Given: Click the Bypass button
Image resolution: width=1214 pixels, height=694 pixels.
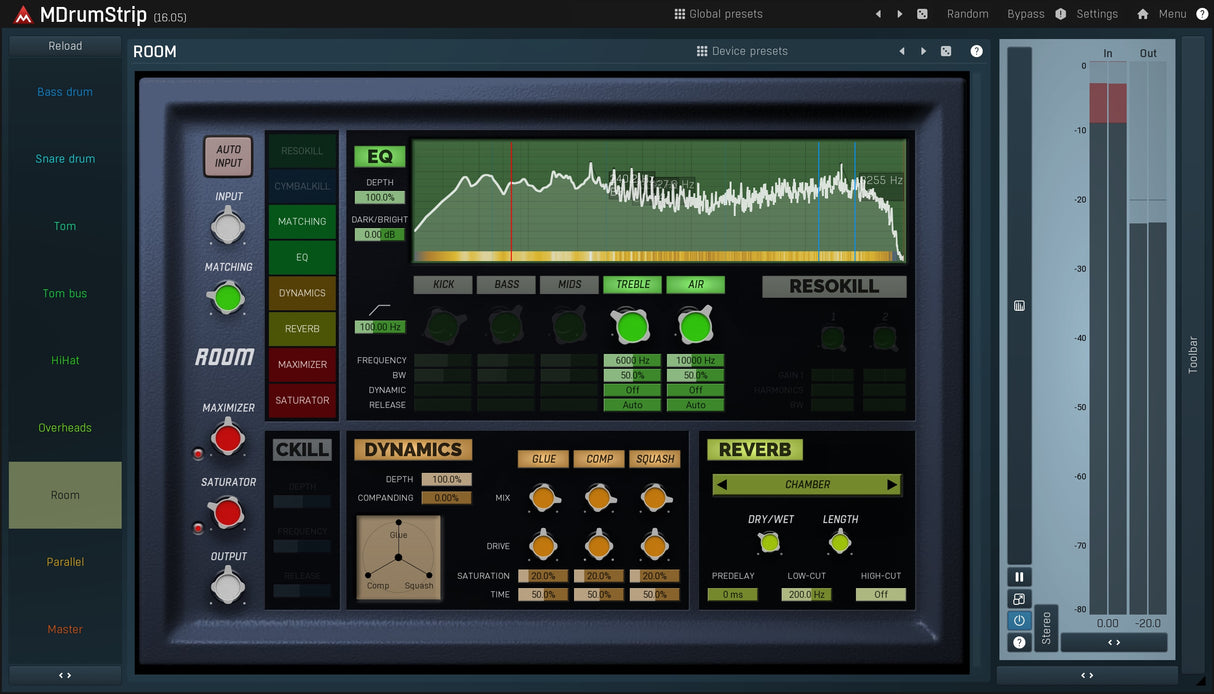Looking at the screenshot, I should coord(1025,14).
